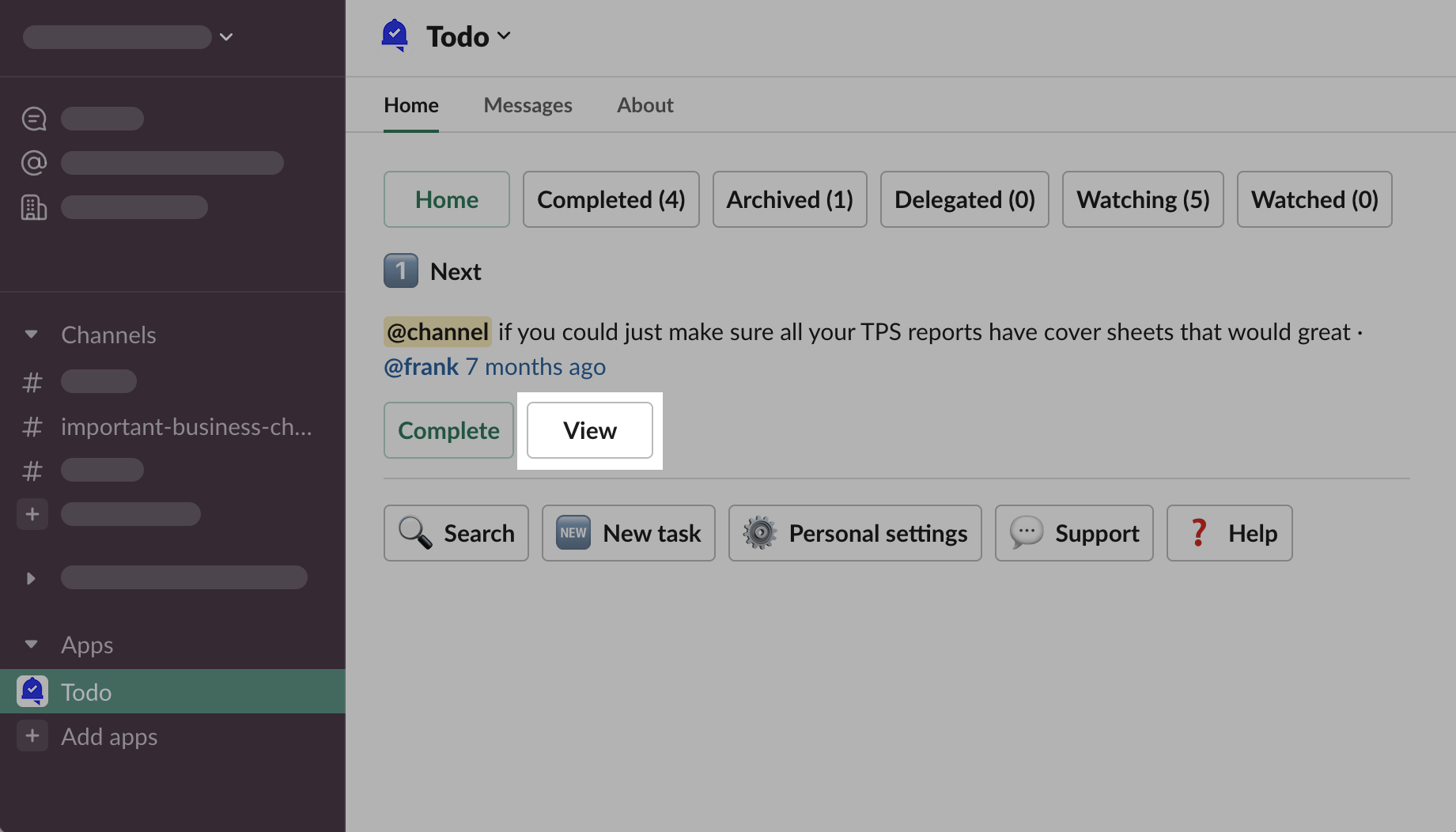The height and width of the screenshot is (832, 1456).
Task: Collapse the Apps section
Action: [32, 645]
